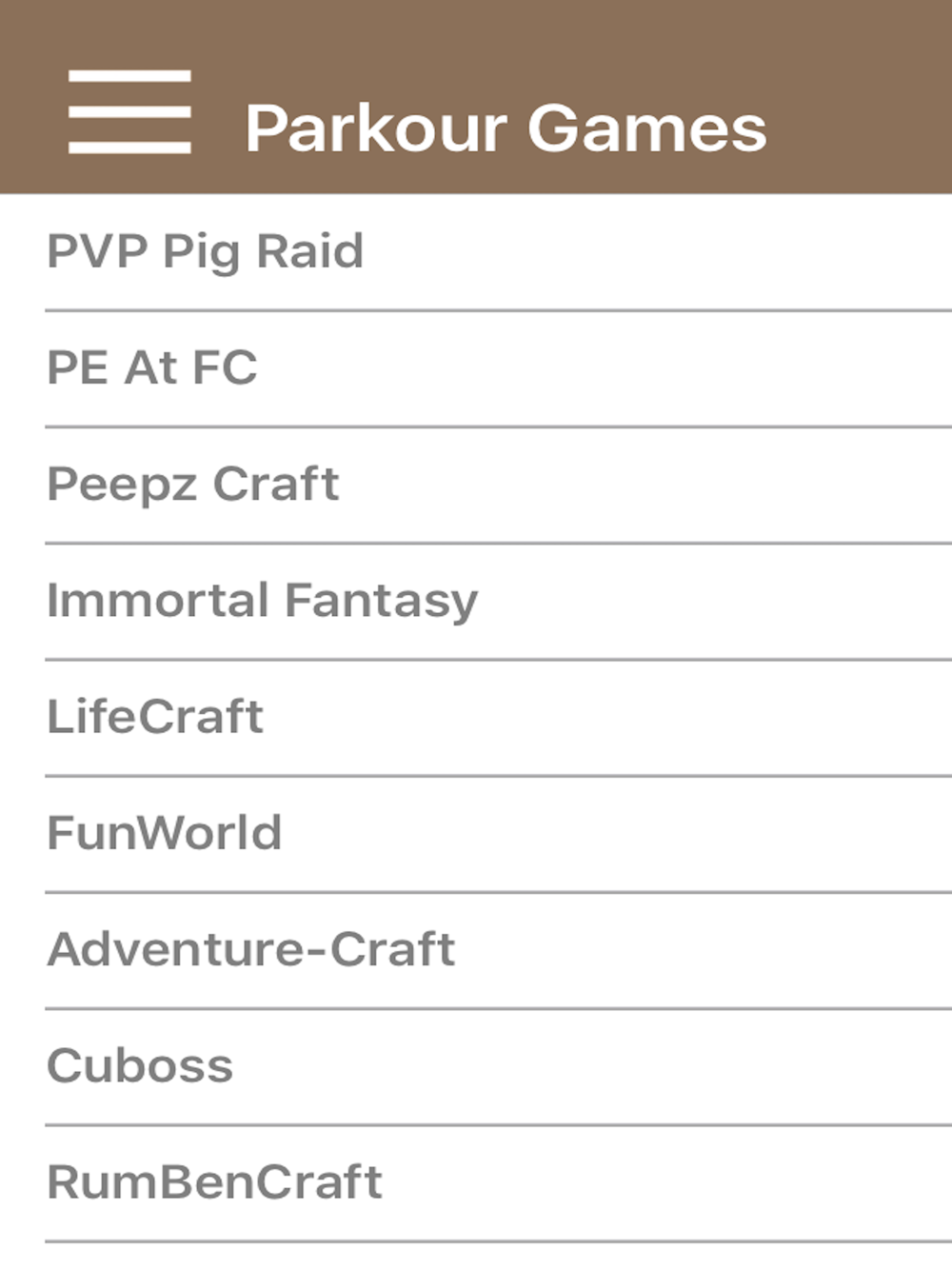Viewport: 952px width, 1270px height.
Task: Choose Peepz Craft from the list
Action: coord(476,485)
